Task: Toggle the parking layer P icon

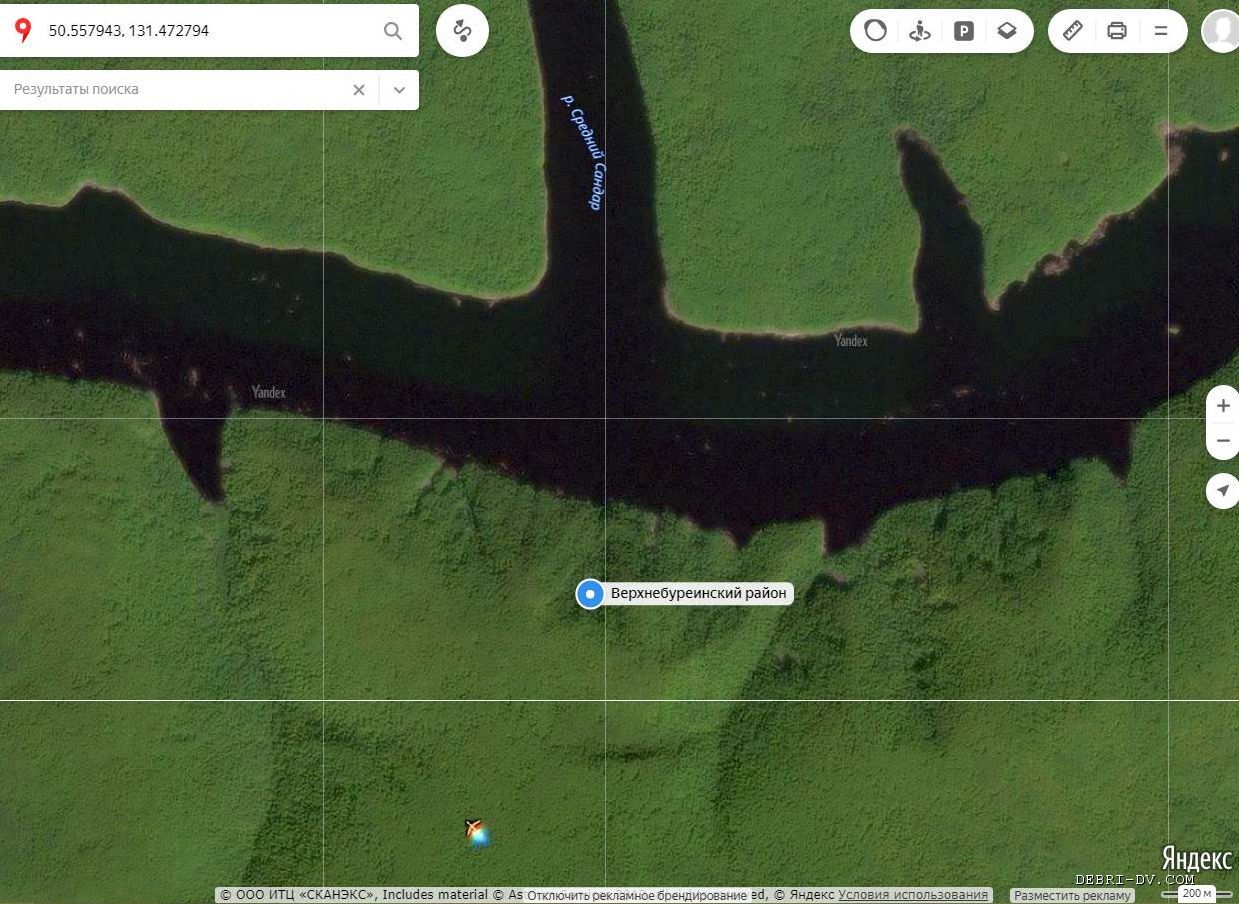Action: (x=963, y=31)
